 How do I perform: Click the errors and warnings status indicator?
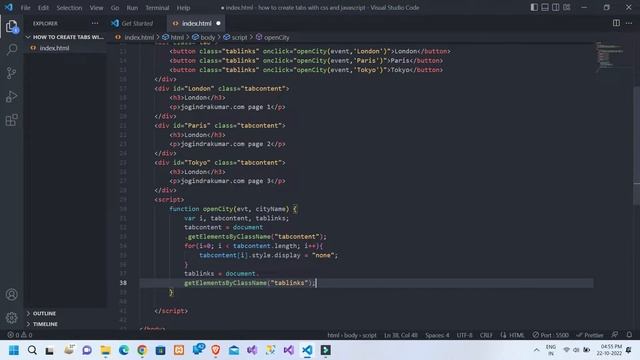(x=20, y=335)
